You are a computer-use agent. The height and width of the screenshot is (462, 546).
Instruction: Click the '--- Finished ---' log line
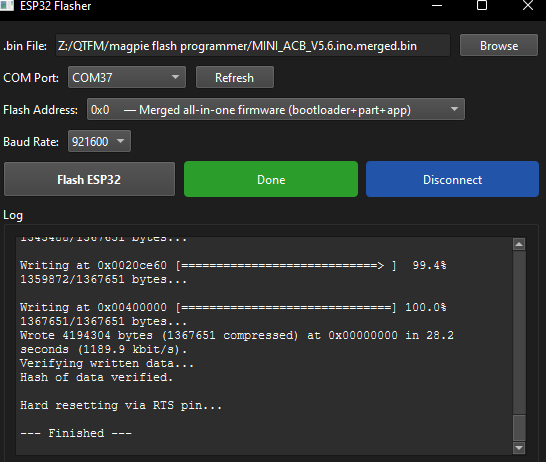point(76,433)
